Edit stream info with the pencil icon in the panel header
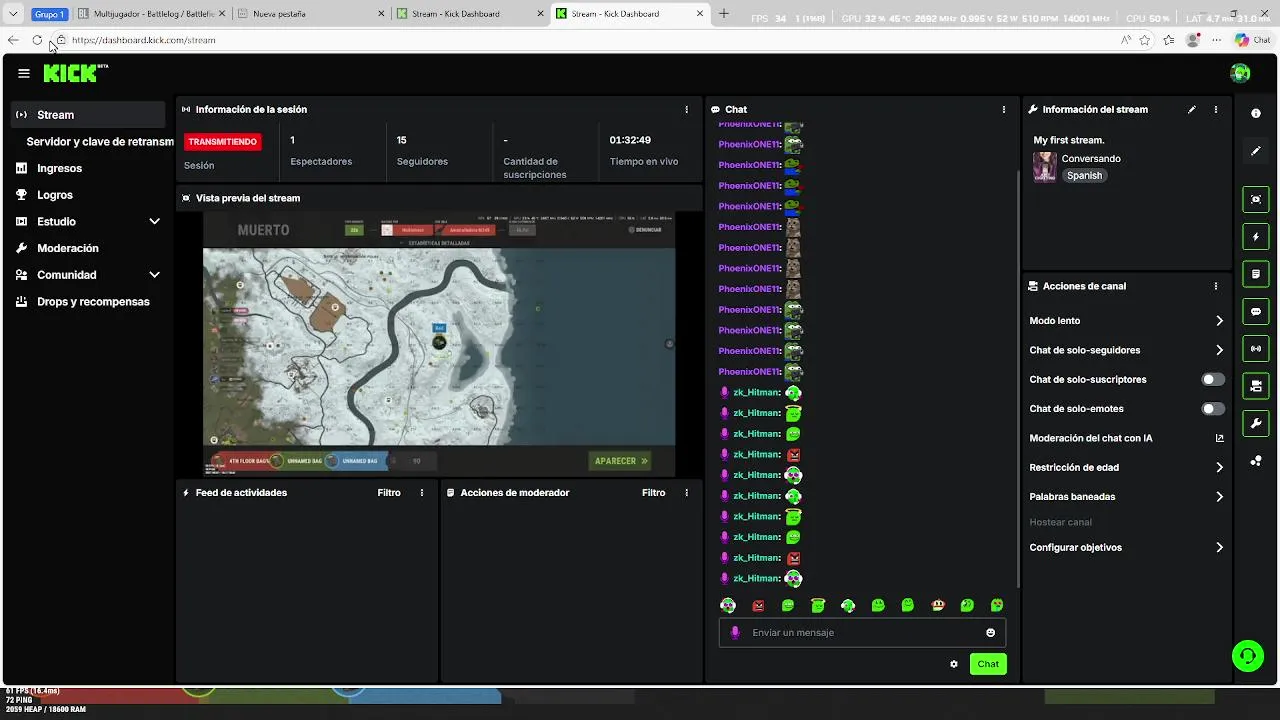The width and height of the screenshot is (1280, 720). coord(1191,110)
